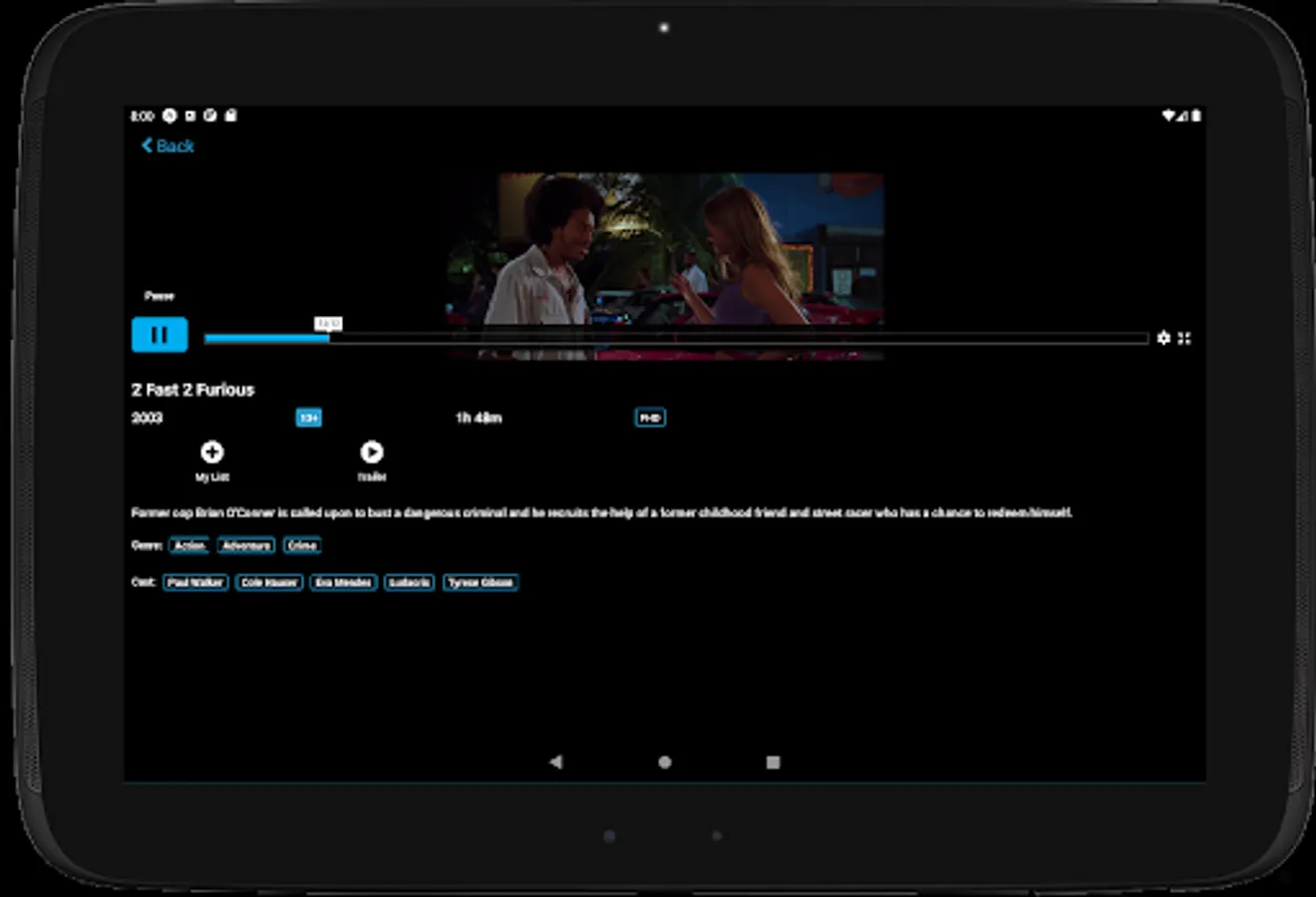Screen dimensions: 1316x897
Task: Open cast member Ludacris
Action: (410, 582)
